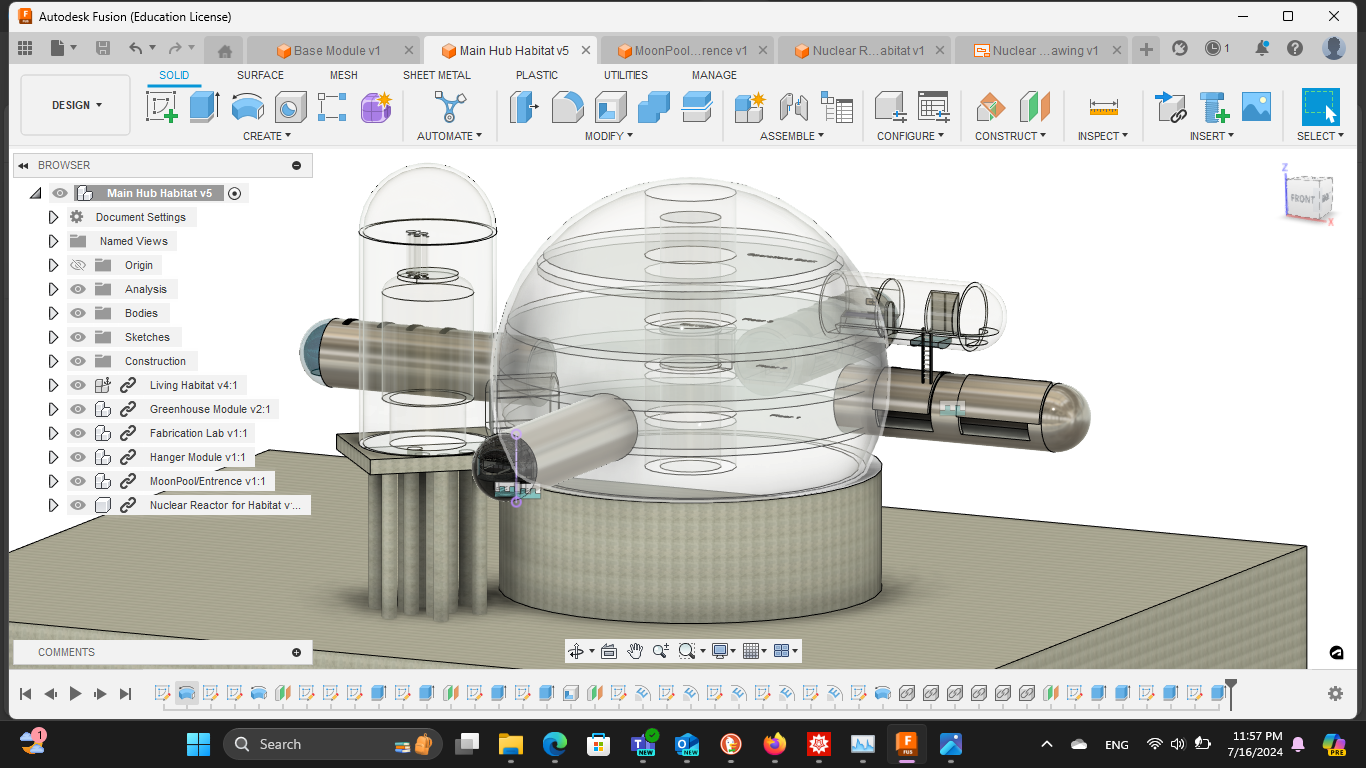
Task: Open the CONSTRUCT dropdown menu
Action: coord(1010,136)
